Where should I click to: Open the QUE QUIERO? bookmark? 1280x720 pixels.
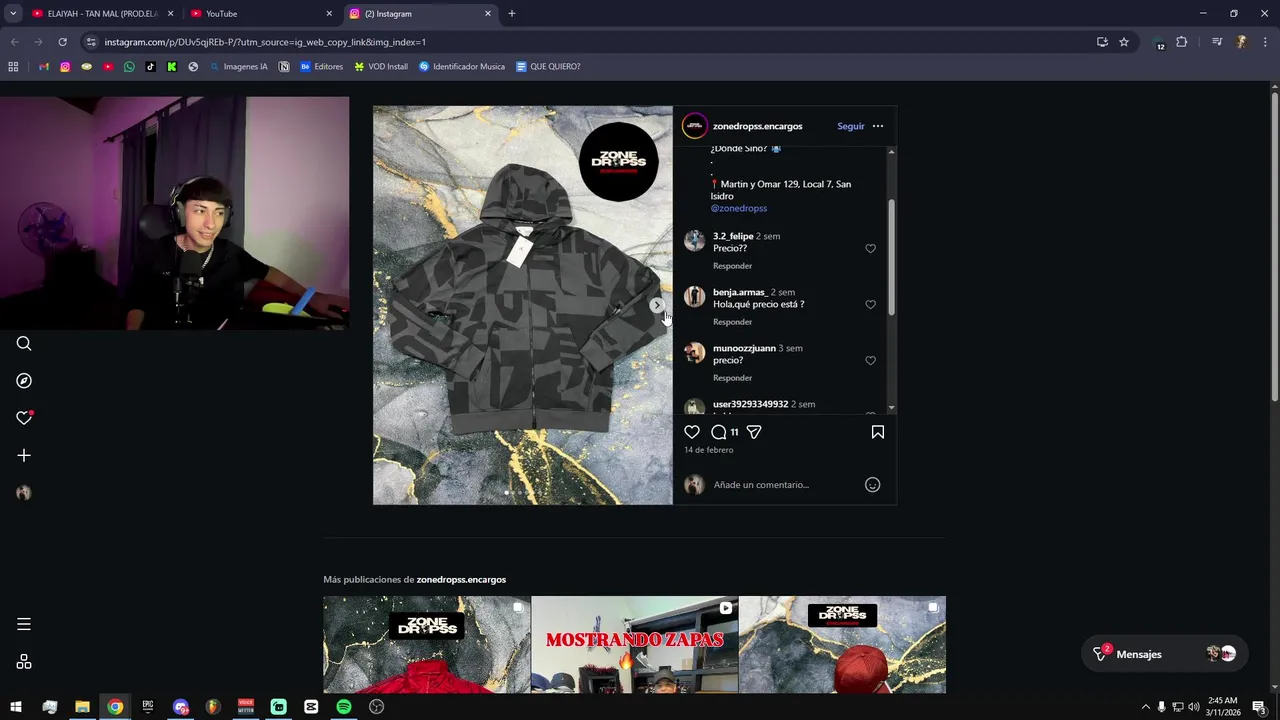[548, 67]
